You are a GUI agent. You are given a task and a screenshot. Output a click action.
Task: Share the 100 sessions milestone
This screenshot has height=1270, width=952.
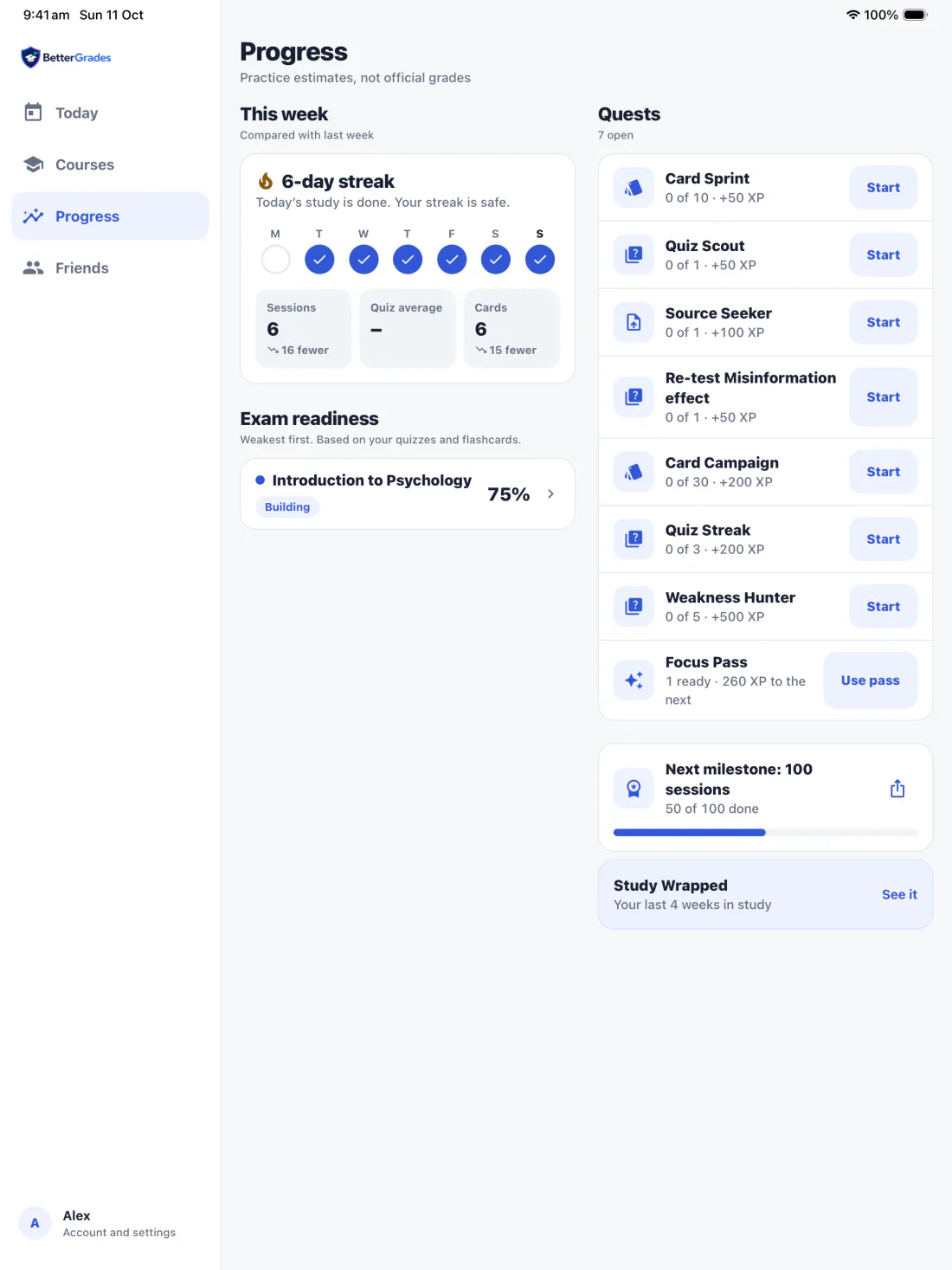tap(897, 789)
